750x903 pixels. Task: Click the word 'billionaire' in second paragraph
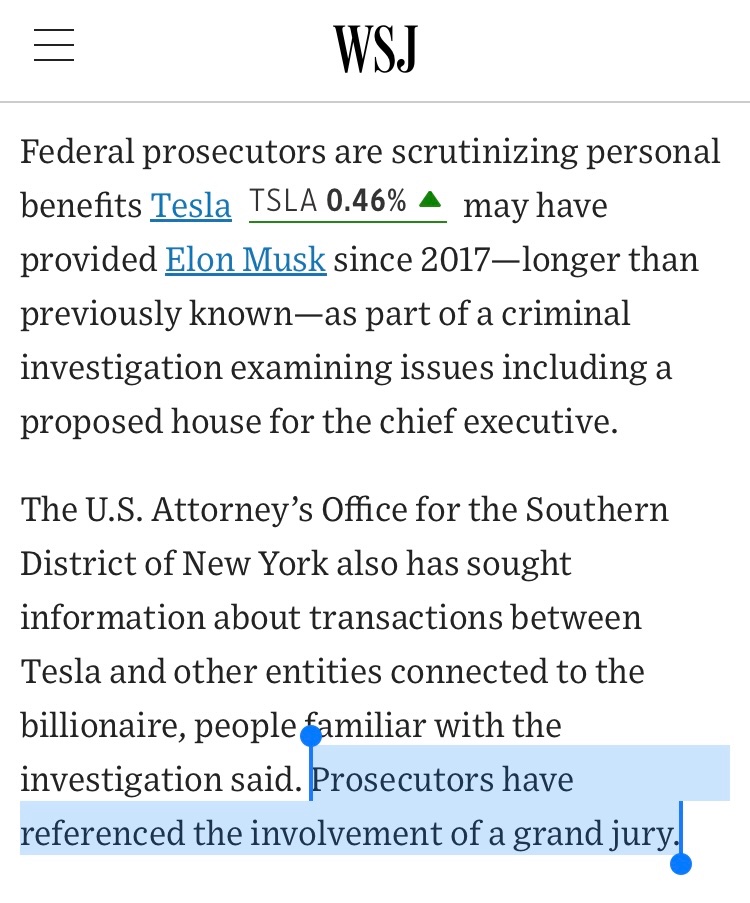(x=103, y=726)
